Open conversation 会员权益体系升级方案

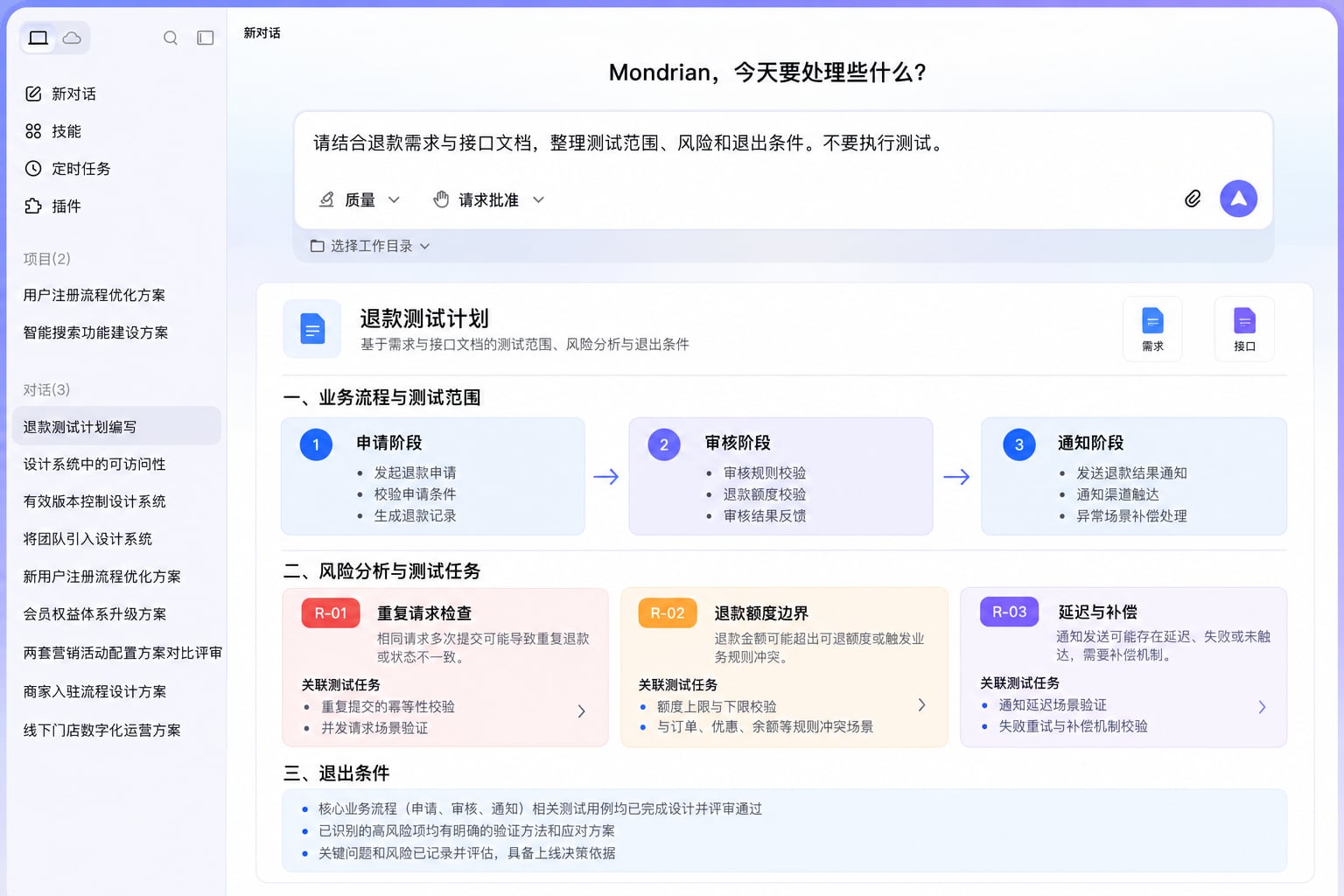[94, 614]
